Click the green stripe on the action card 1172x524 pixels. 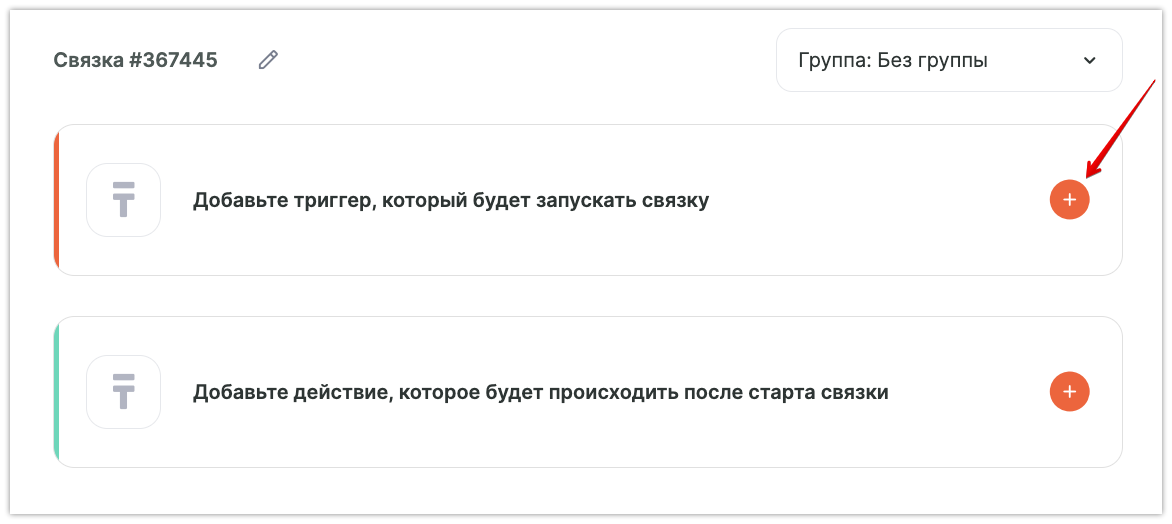point(57,392)
